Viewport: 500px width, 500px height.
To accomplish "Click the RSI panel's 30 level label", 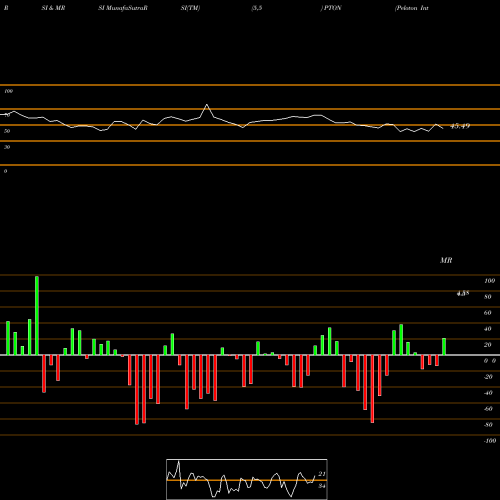I will pyautogui.click(x=7, y=147).
